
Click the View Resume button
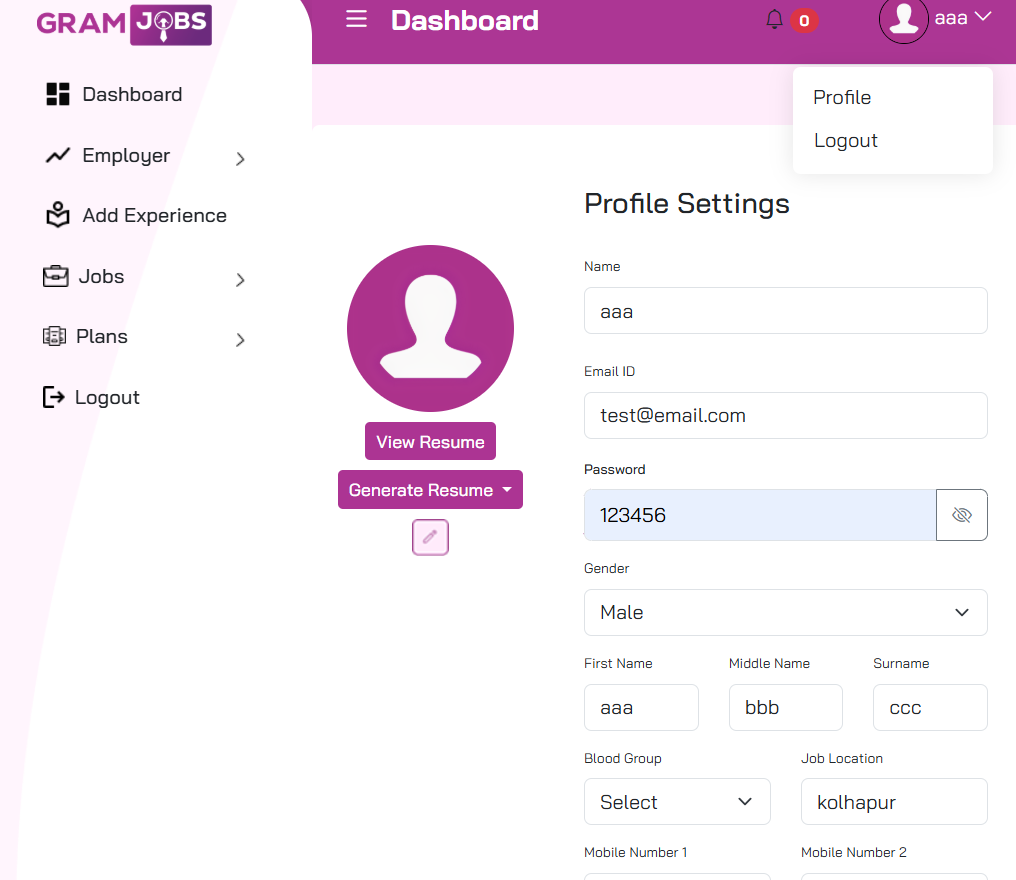click(430, 442)
